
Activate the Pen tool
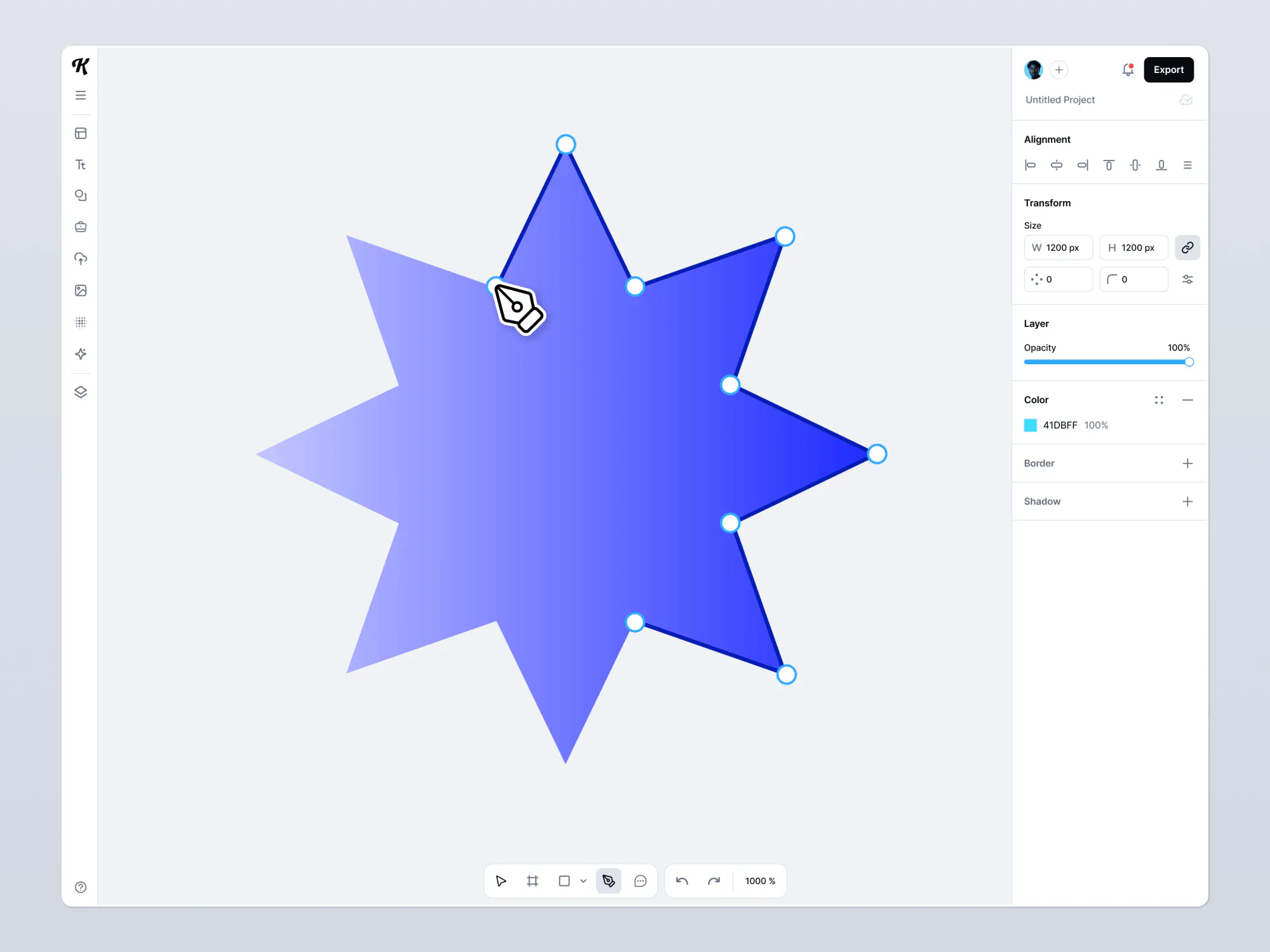608,881
